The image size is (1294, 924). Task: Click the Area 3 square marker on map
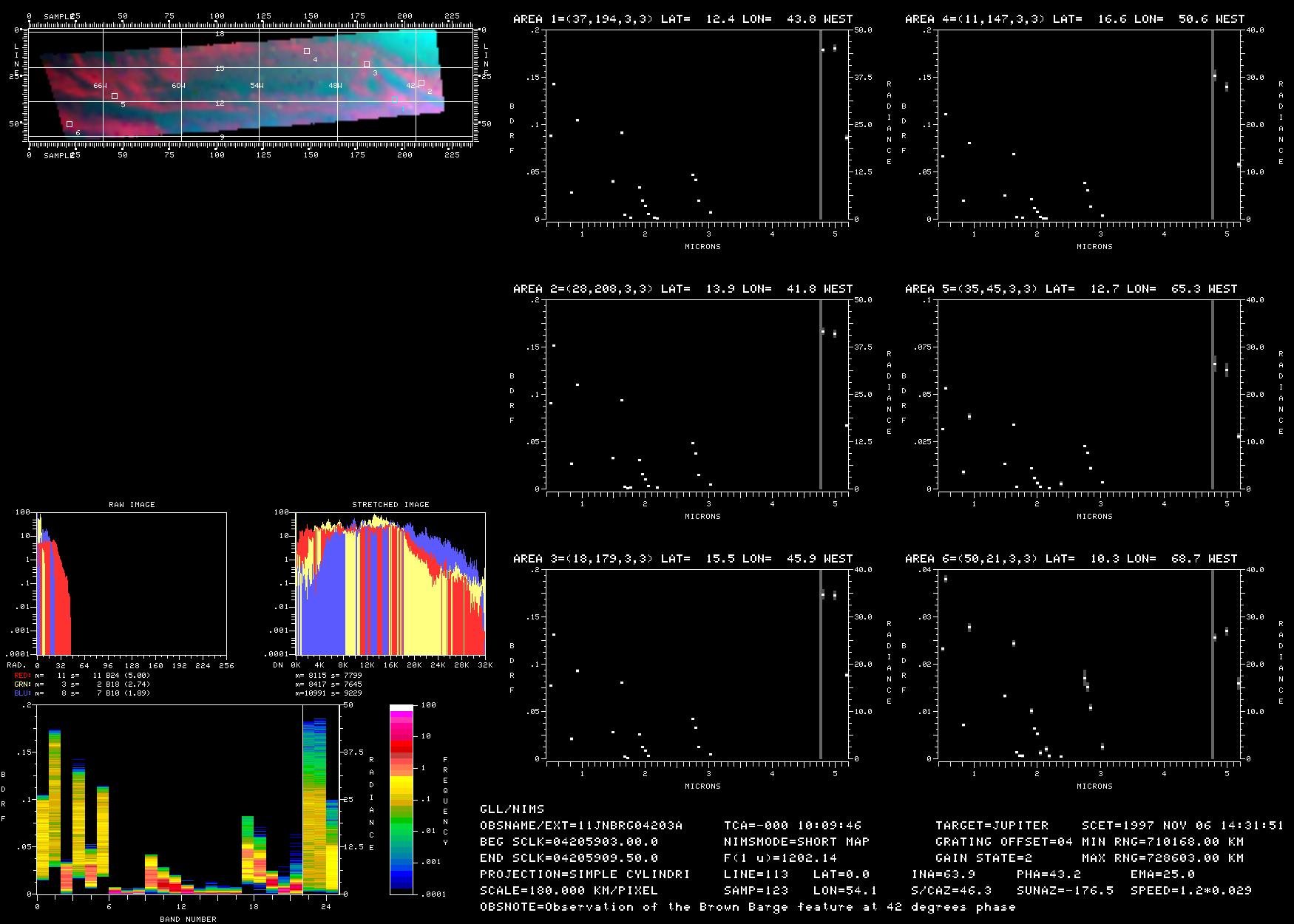tap(367, 65)
